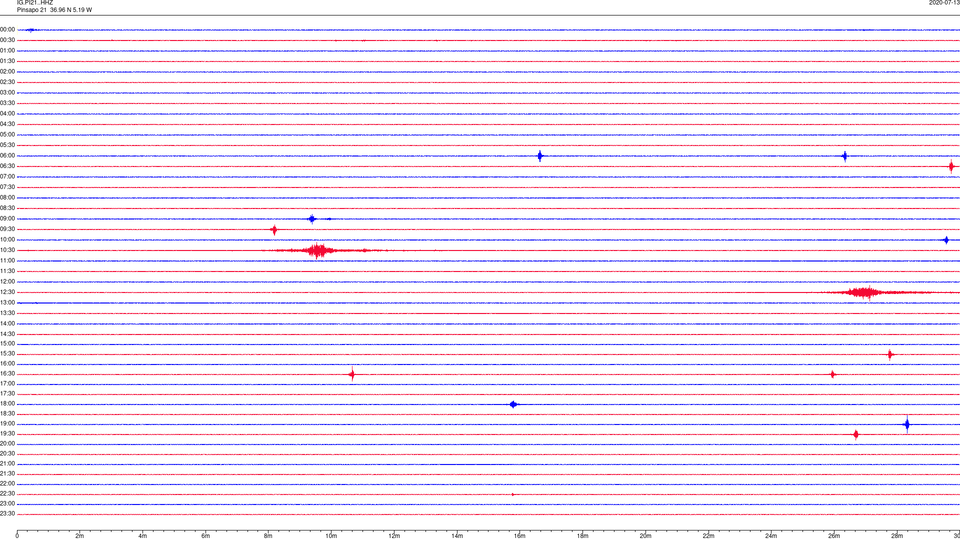Pick the blue spike on the 18:00 trace
Viewport: 960px width, 540px height.
[x=514, y=404]
